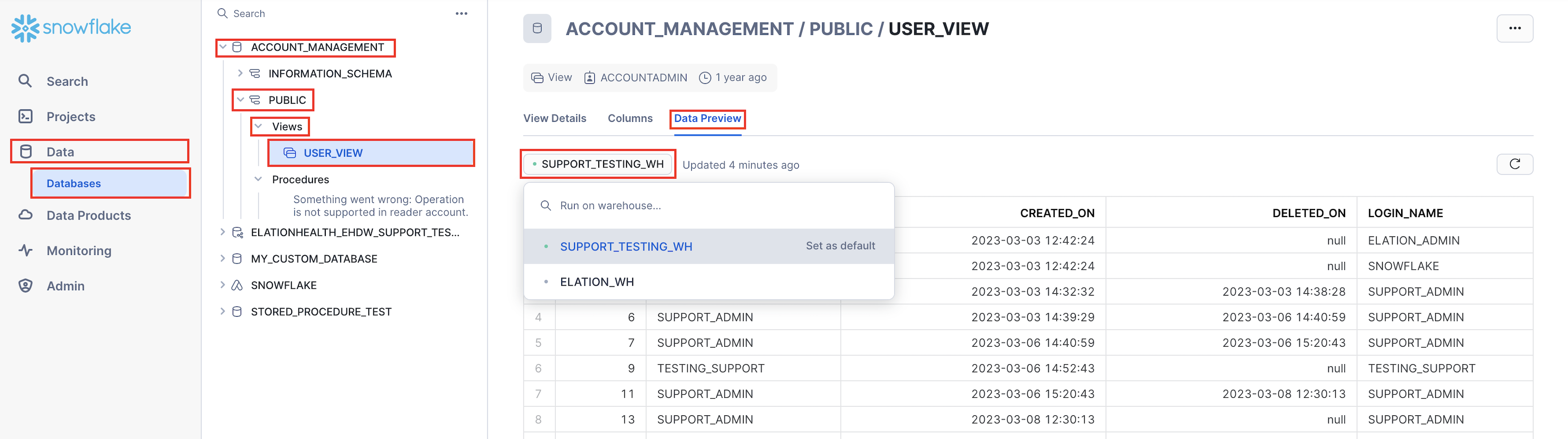The width and height of the screenshot is (1568, 439).
Task: Expand the SNOWFLAKE database node
Action: 222,285
